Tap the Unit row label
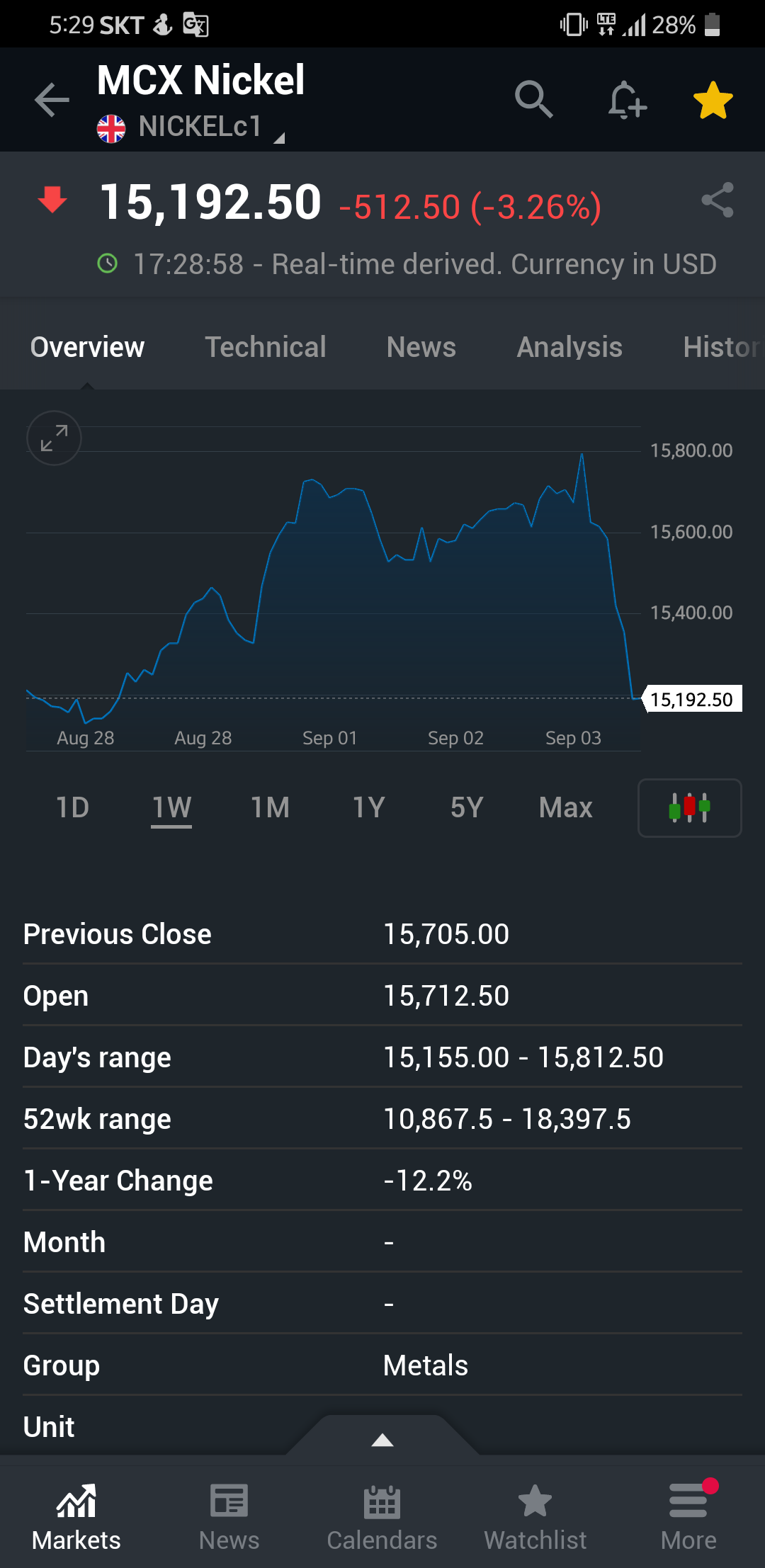 coord(49,1427)
